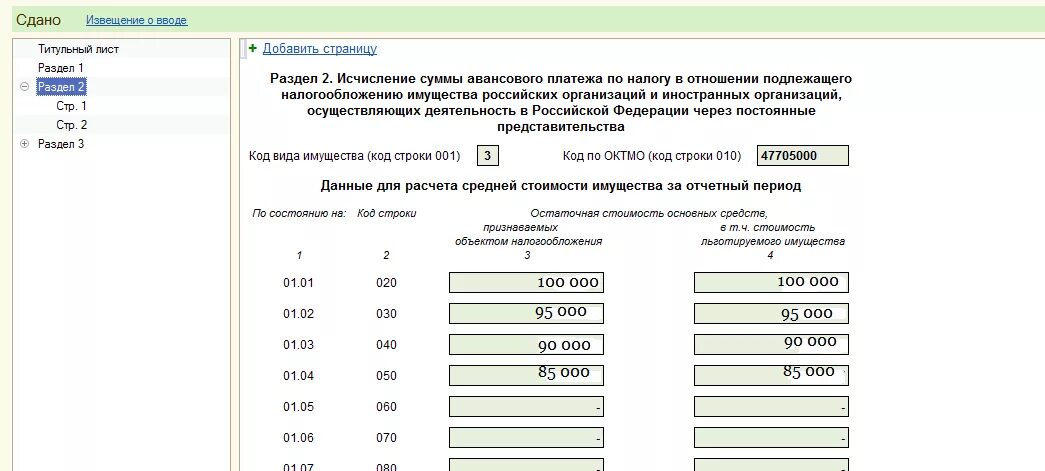The height and width of the screenshot is (471, 1045).
Task: Click the Код строки column header
Action: 387,214
